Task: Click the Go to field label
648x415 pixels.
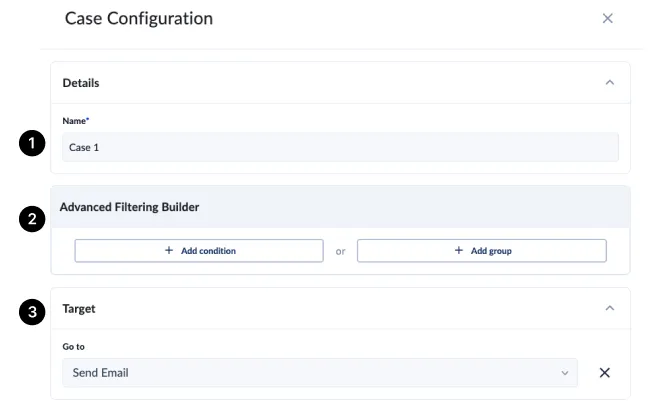Action: click(73, 347)
